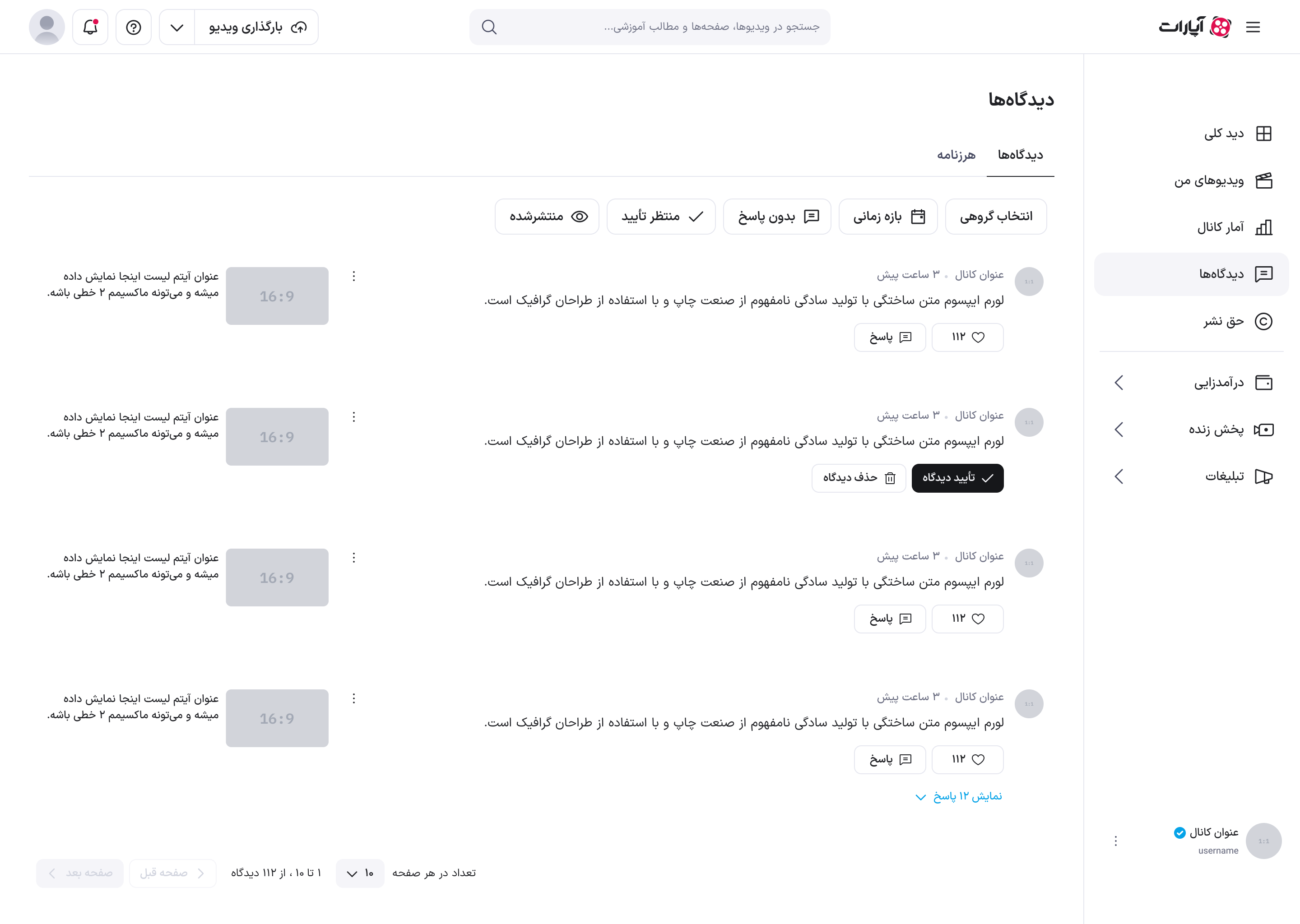Reply using the پاسخ button on first comment

click(x=890, y=337)
